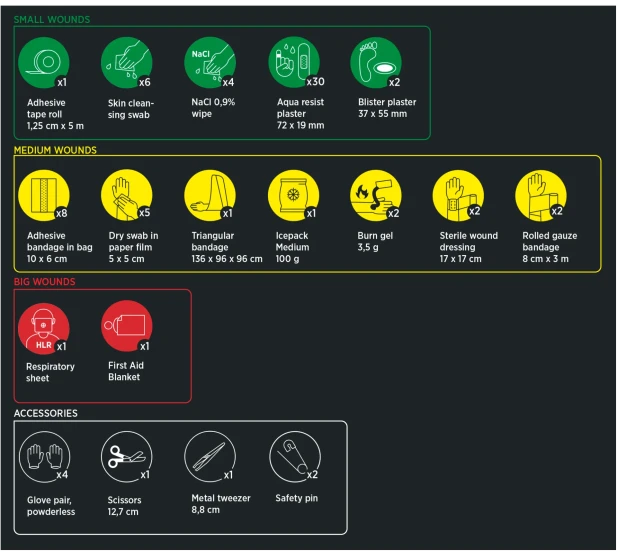The height and width of the screenshot is (557, 617).
Task: Select the Burn gel icon
Action: tap(376, 195)
